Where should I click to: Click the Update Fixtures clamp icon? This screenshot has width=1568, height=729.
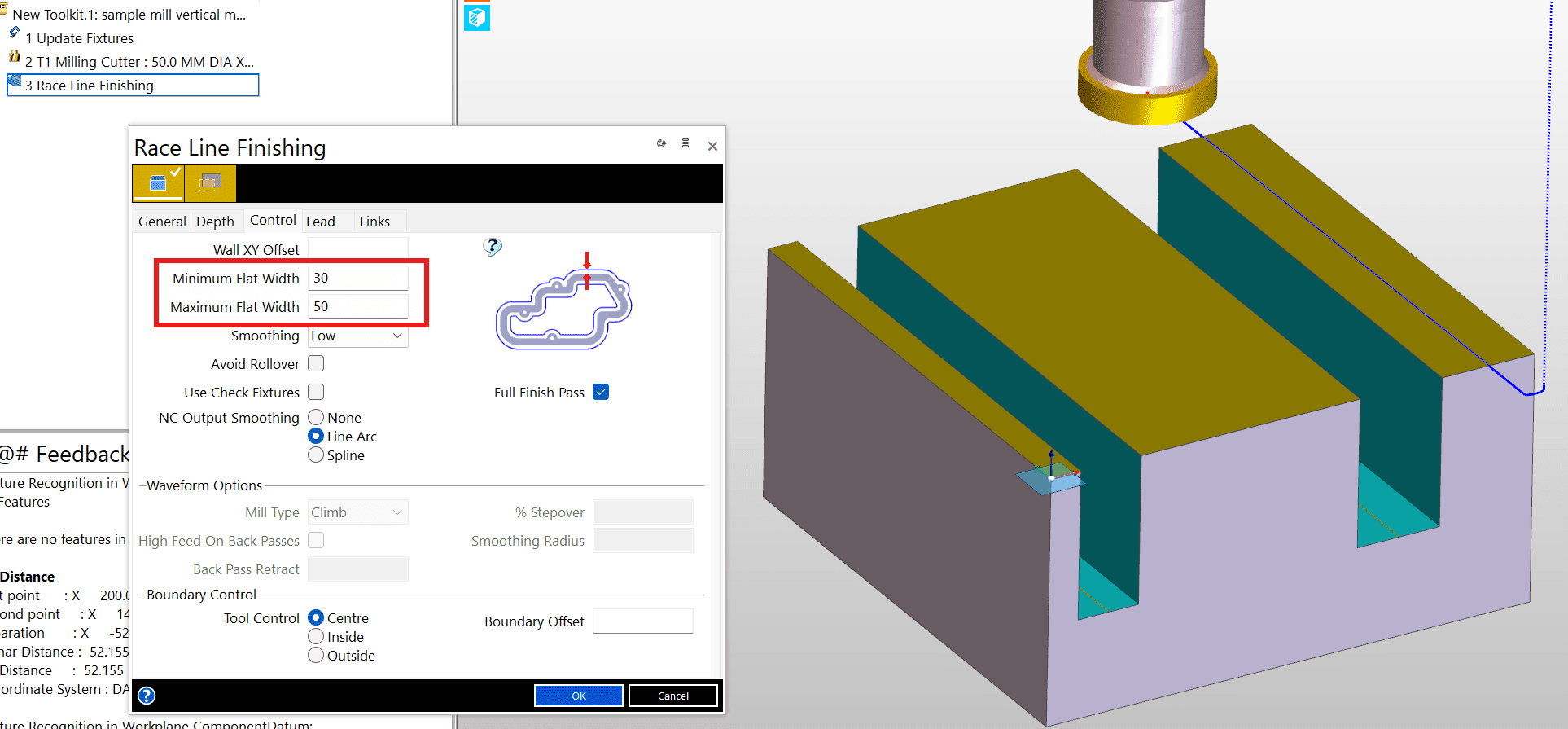tap(15, 33)
